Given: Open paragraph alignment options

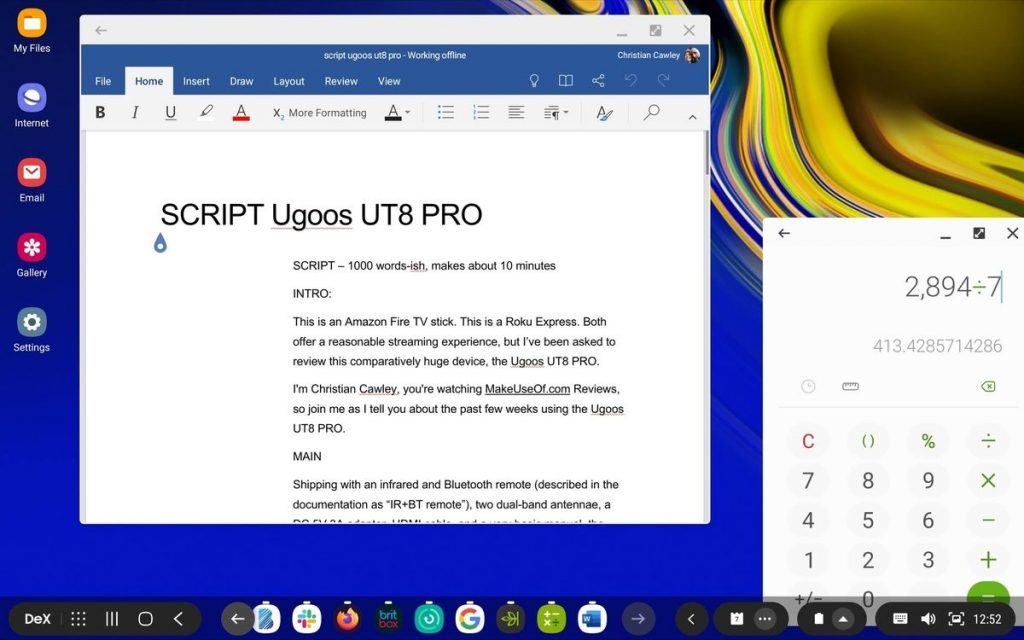Looking at the screenshot, I should (516, 112).
